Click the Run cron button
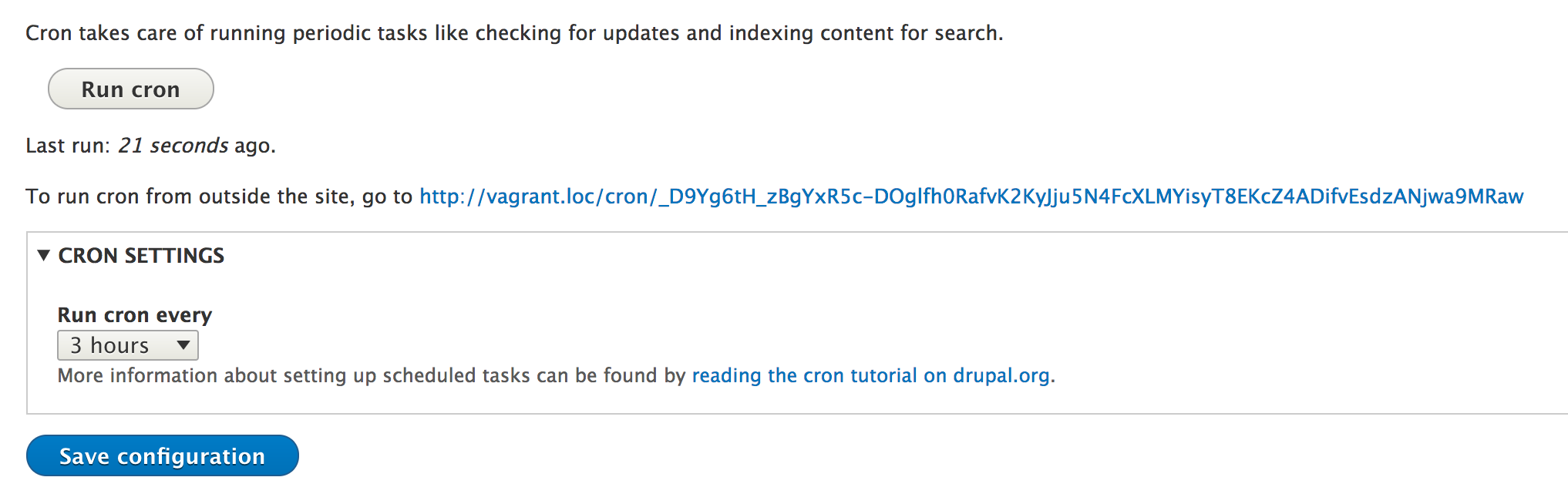Image resolution: width=1568 pixels, height=504 pixels. pos(130,89)
